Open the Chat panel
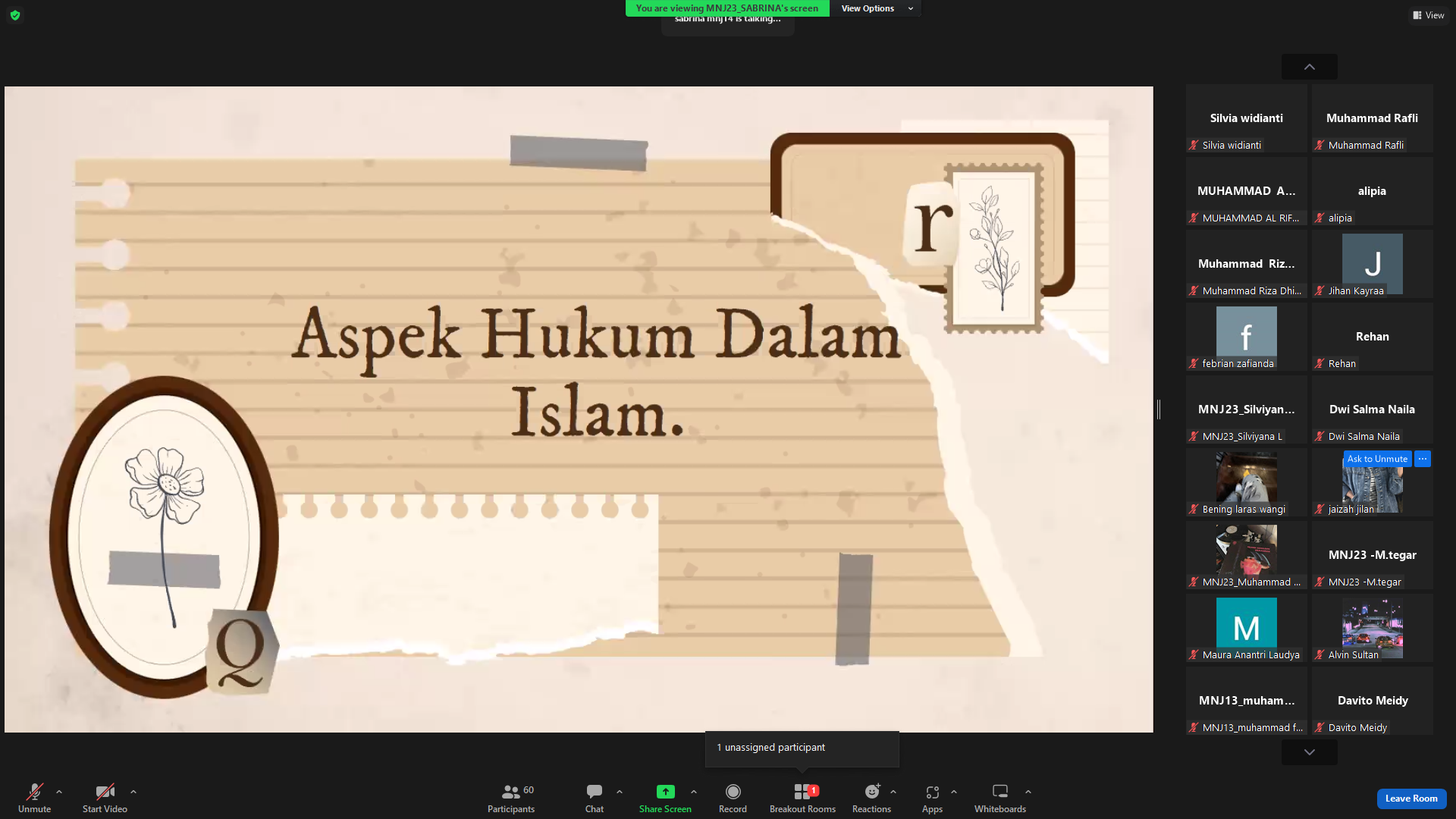The width and height of the screenshot is (1456, 819). point(595,798)
